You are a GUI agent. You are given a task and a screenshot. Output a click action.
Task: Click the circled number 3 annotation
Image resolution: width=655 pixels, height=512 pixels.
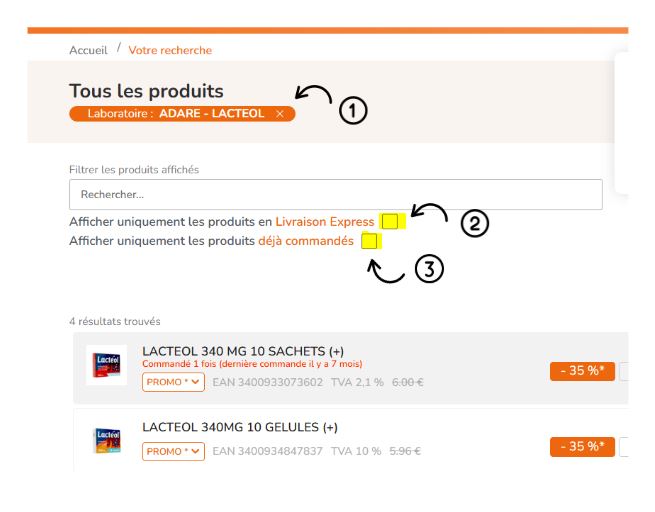[428, 269]
